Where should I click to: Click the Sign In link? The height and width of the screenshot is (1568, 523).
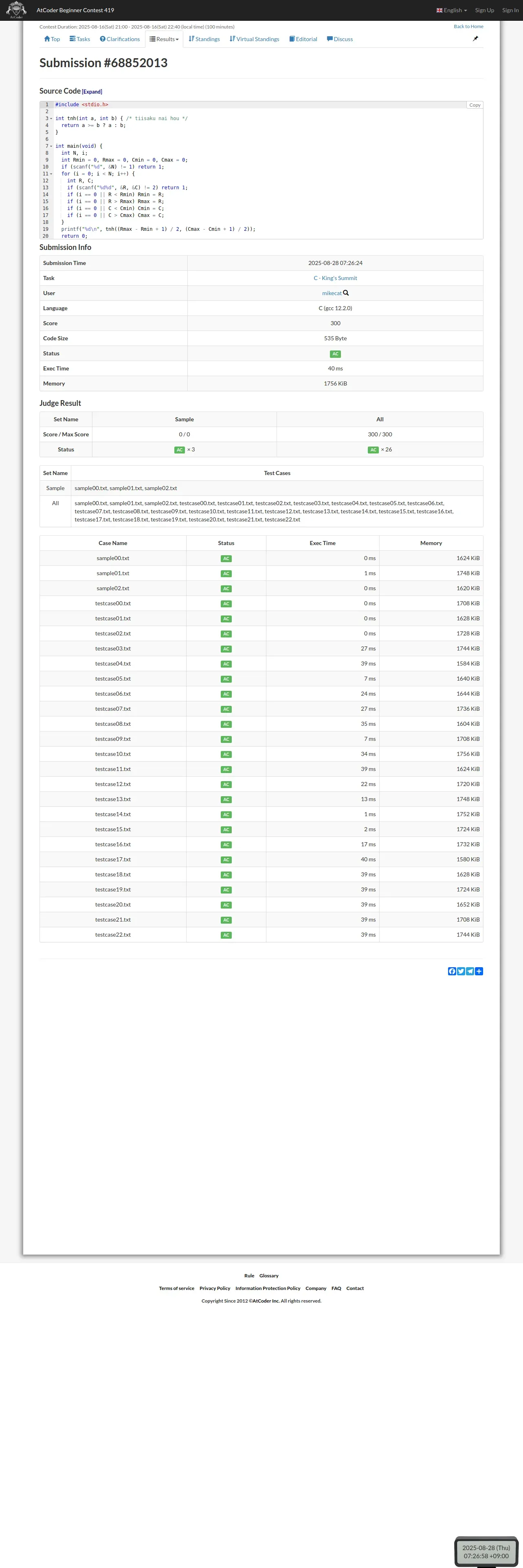510,10
